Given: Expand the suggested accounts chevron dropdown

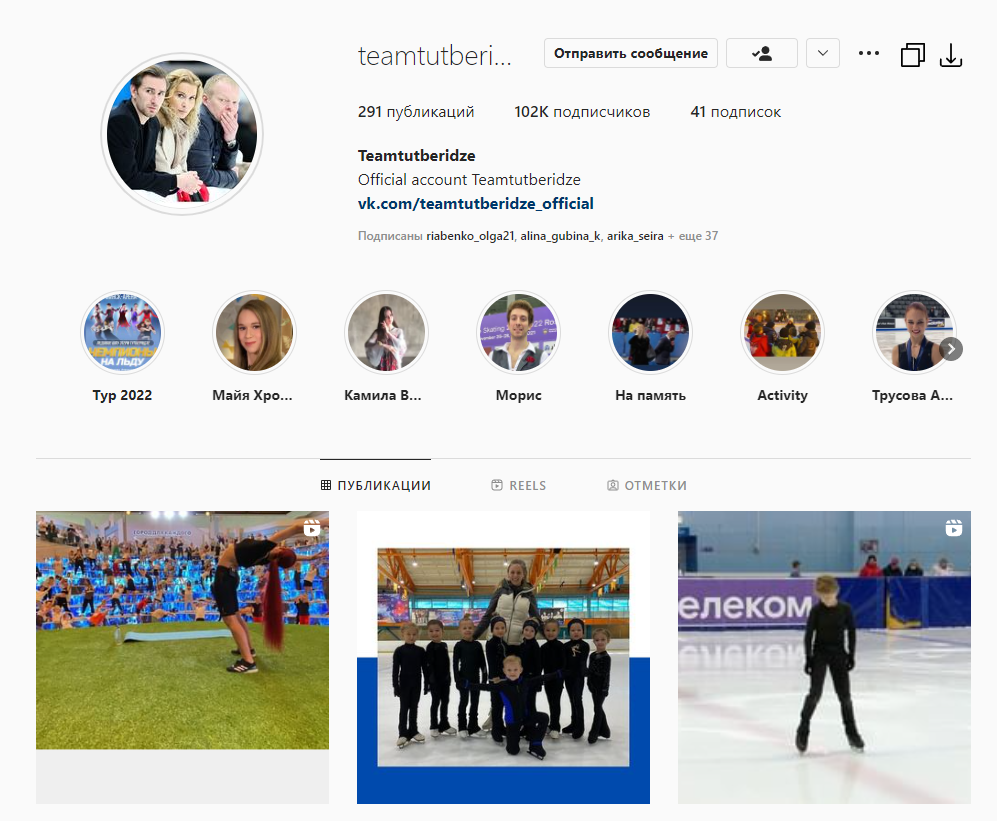Looking at the screenshot, I should click(822, 53).
